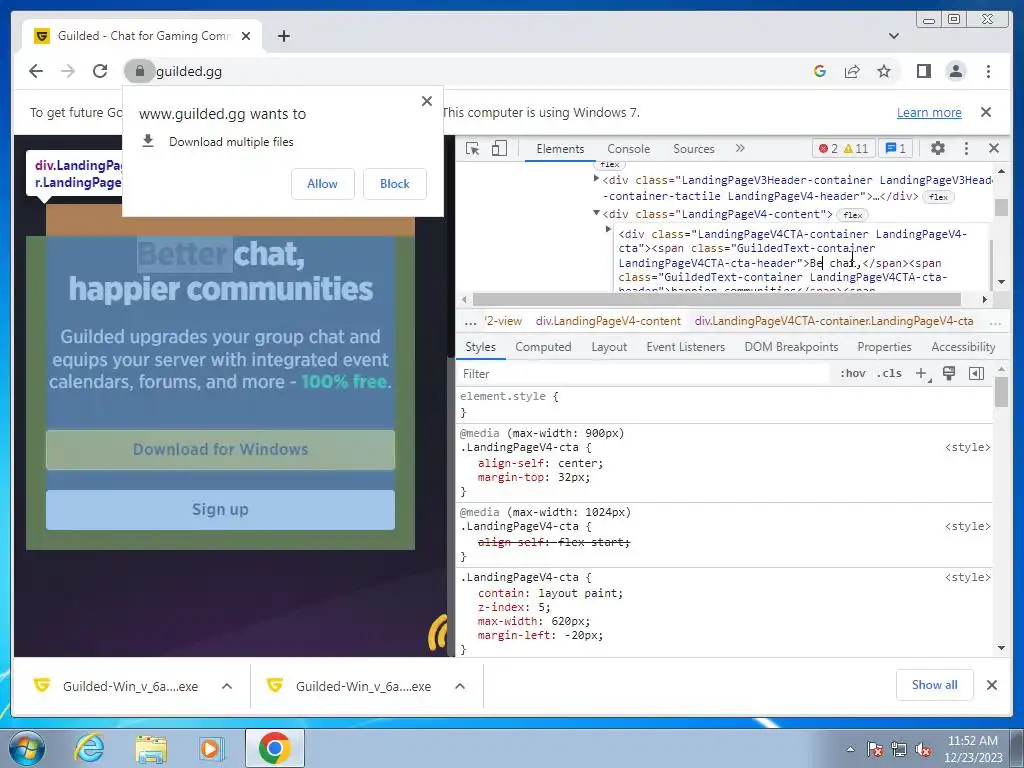
Task: Toggle the :hov element state button
Action: coord(853,374)
